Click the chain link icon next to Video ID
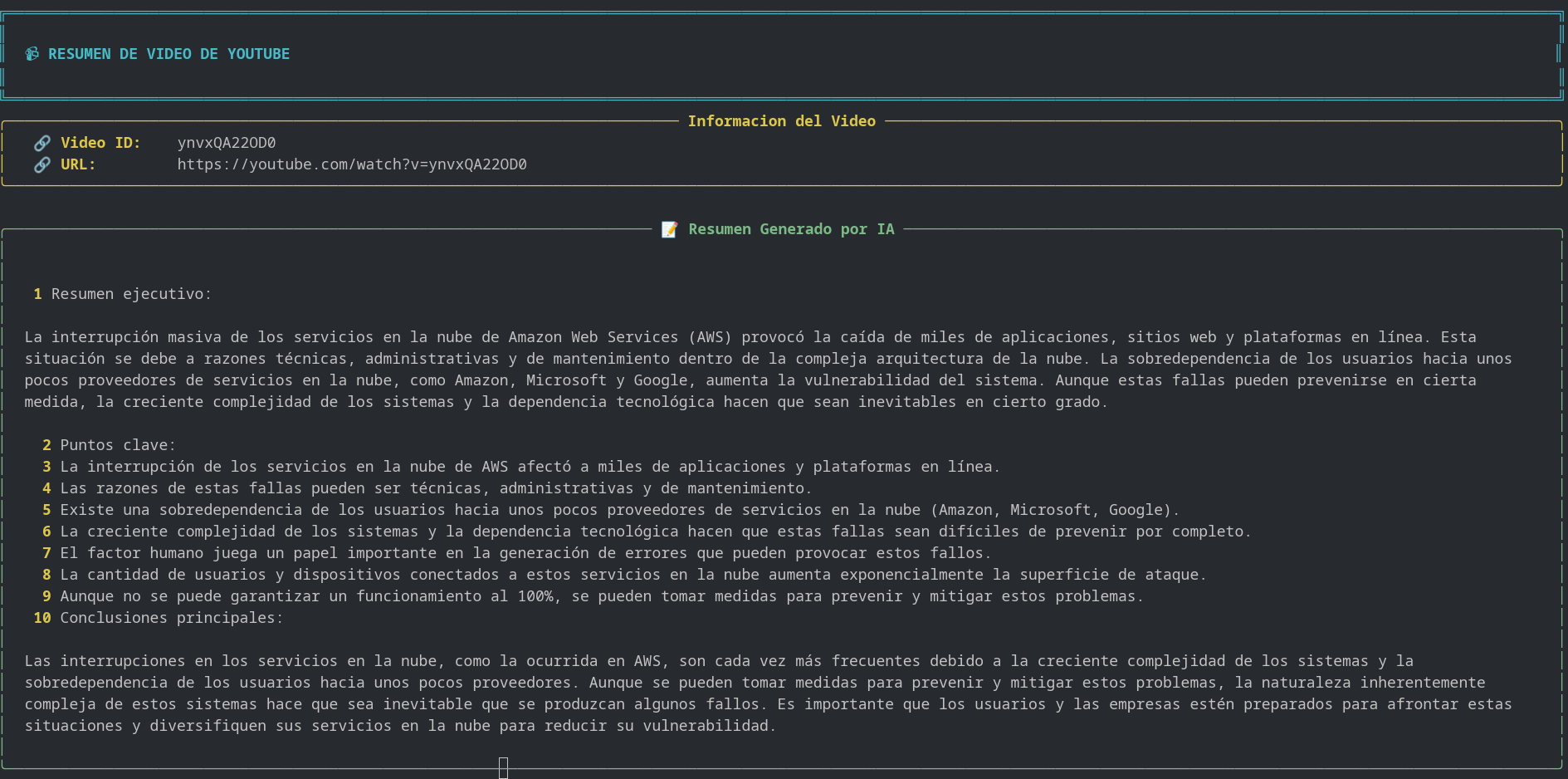Viewport: 1568px width, 779px height. click(x=42, y=143)
